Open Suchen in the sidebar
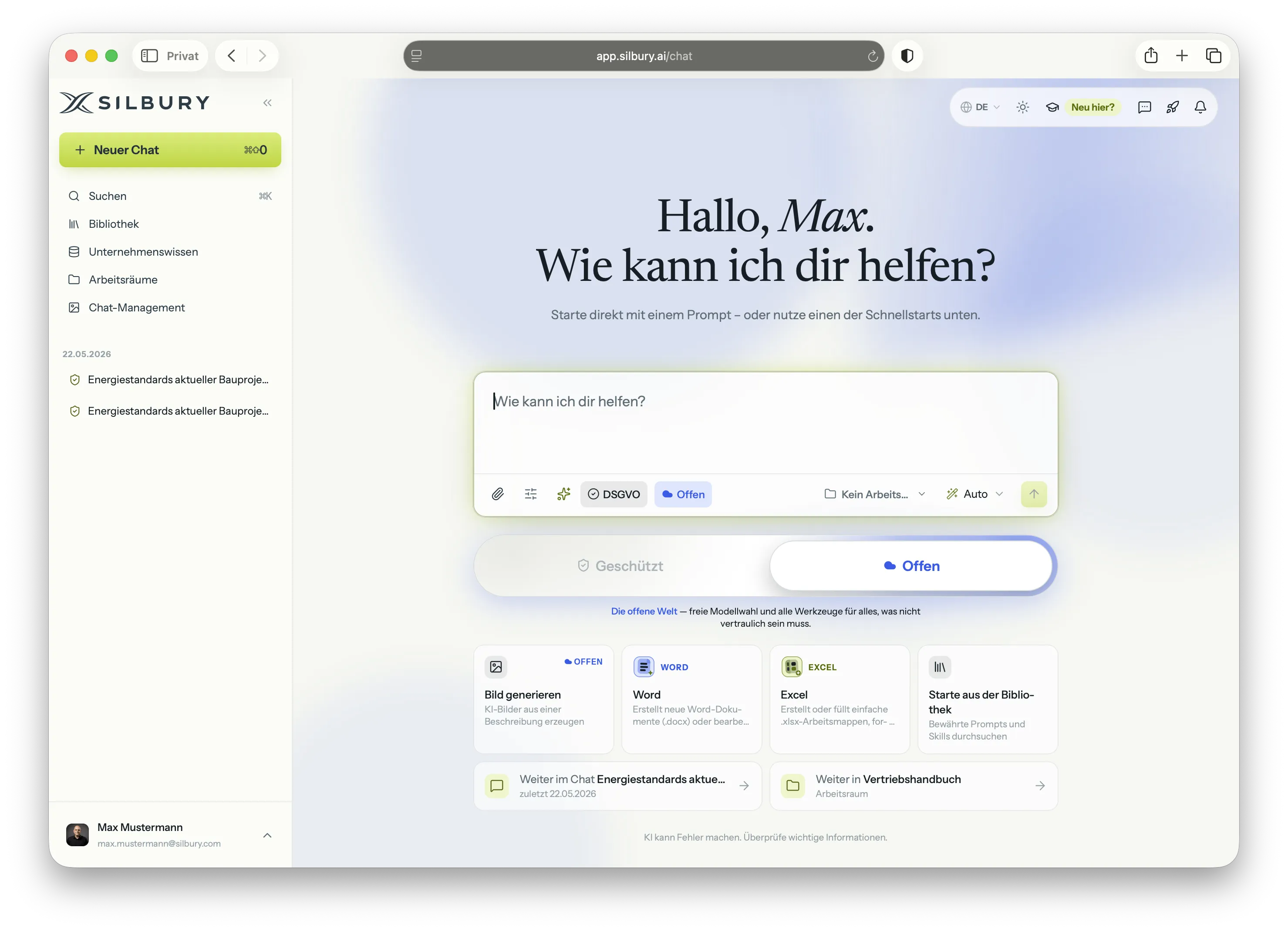Viewport: 1288px width, 932px height. [170, 196]
